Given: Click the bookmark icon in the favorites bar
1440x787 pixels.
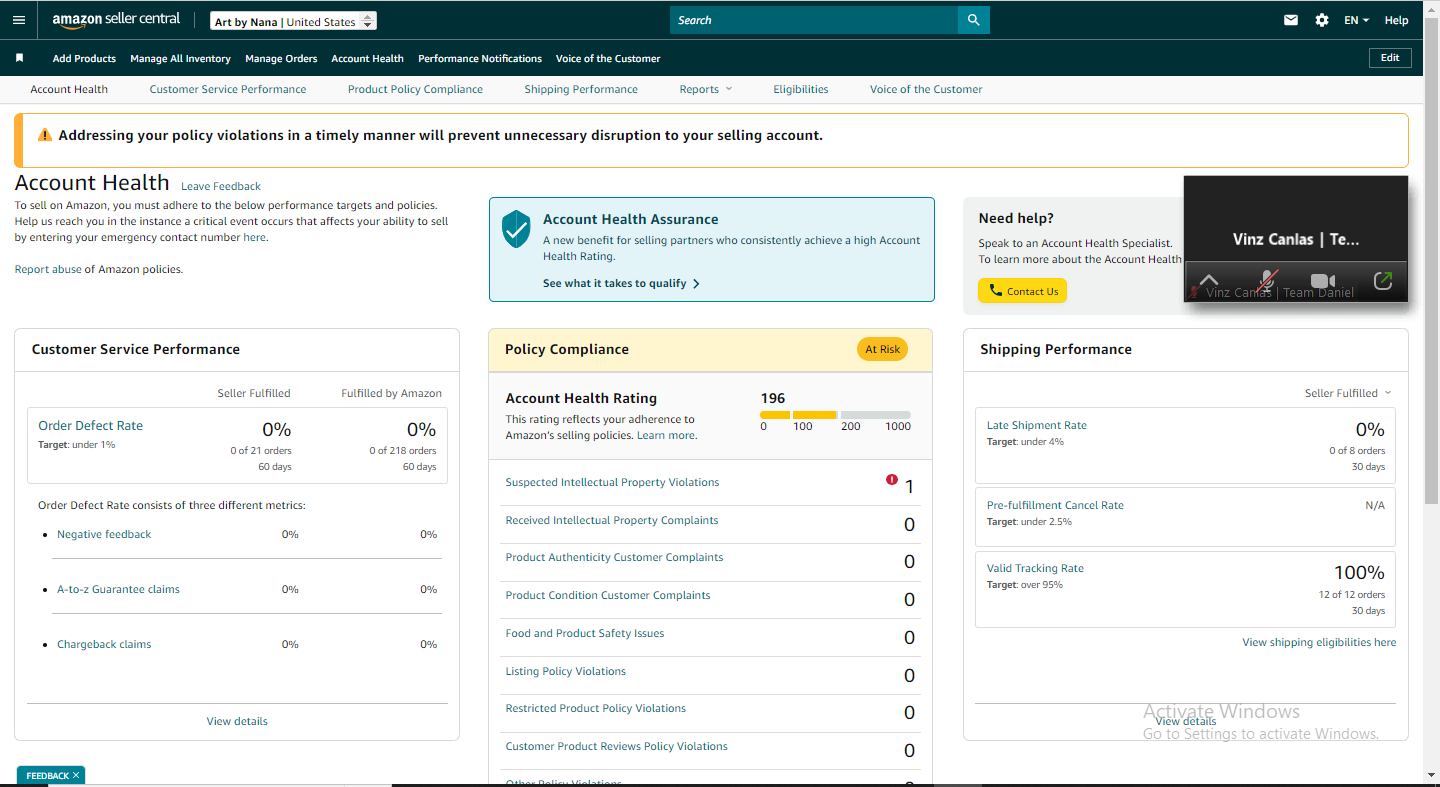Looking at the screenshot, I should [x=19, y=58].
